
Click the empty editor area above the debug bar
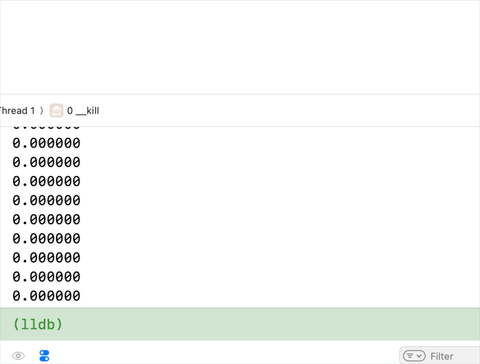(240, 47)
